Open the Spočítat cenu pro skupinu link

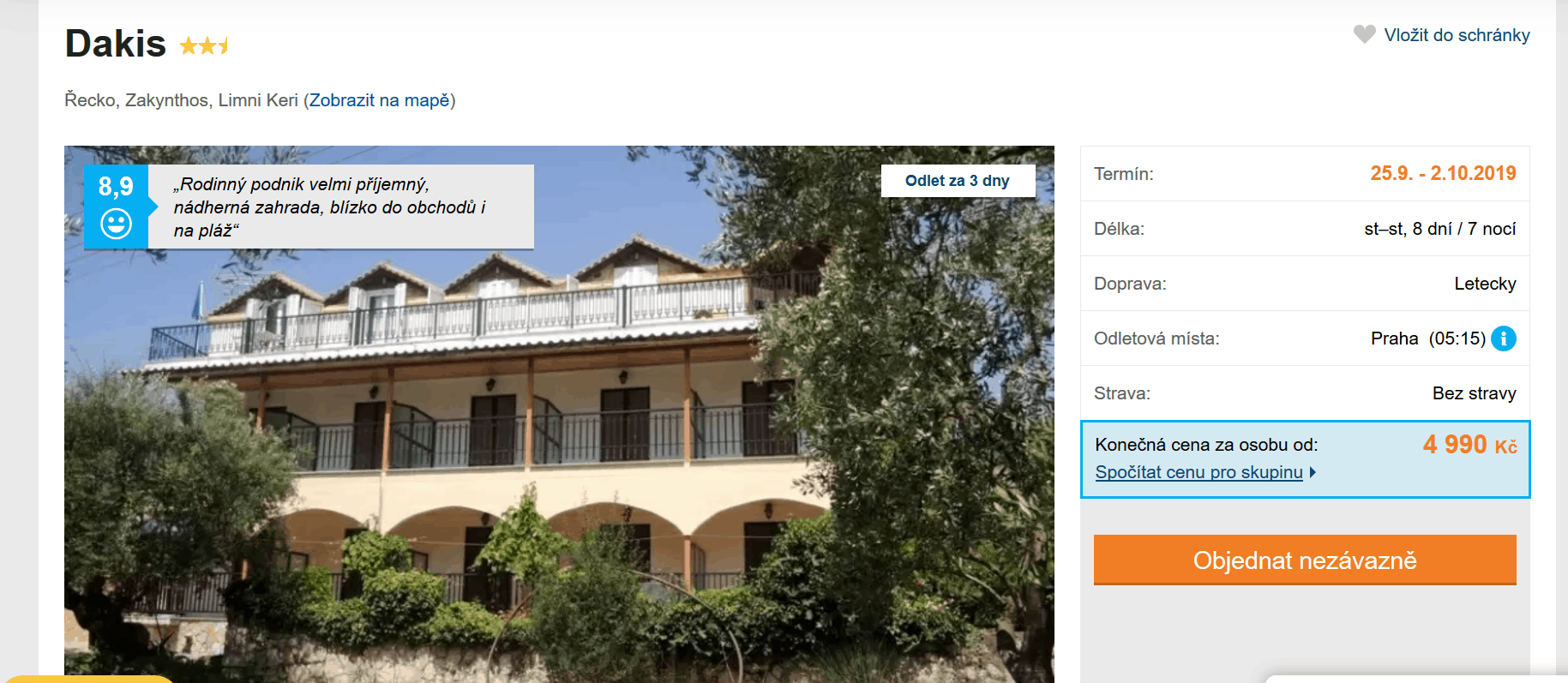coord(1199,472)
